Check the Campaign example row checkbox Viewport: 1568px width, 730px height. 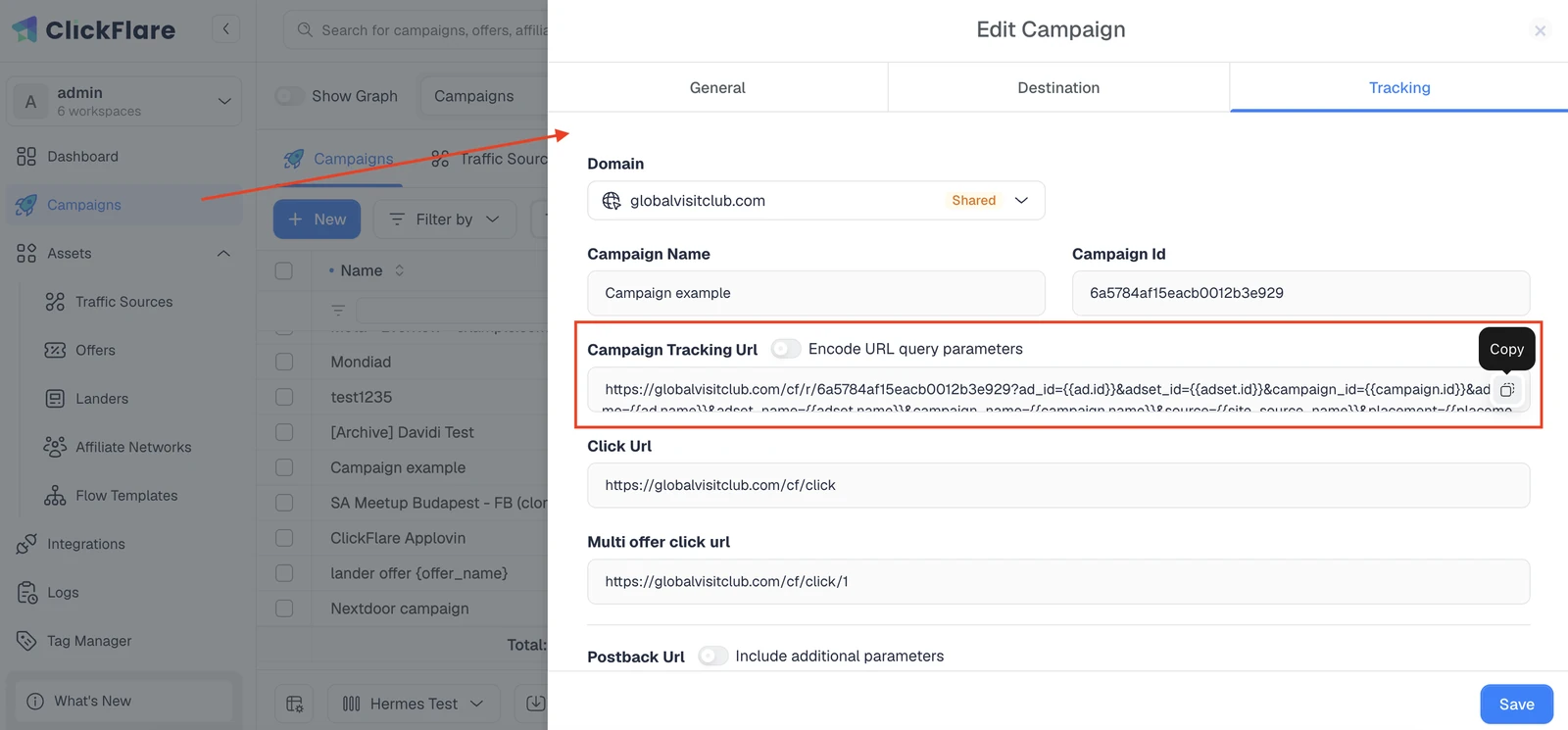284,467
